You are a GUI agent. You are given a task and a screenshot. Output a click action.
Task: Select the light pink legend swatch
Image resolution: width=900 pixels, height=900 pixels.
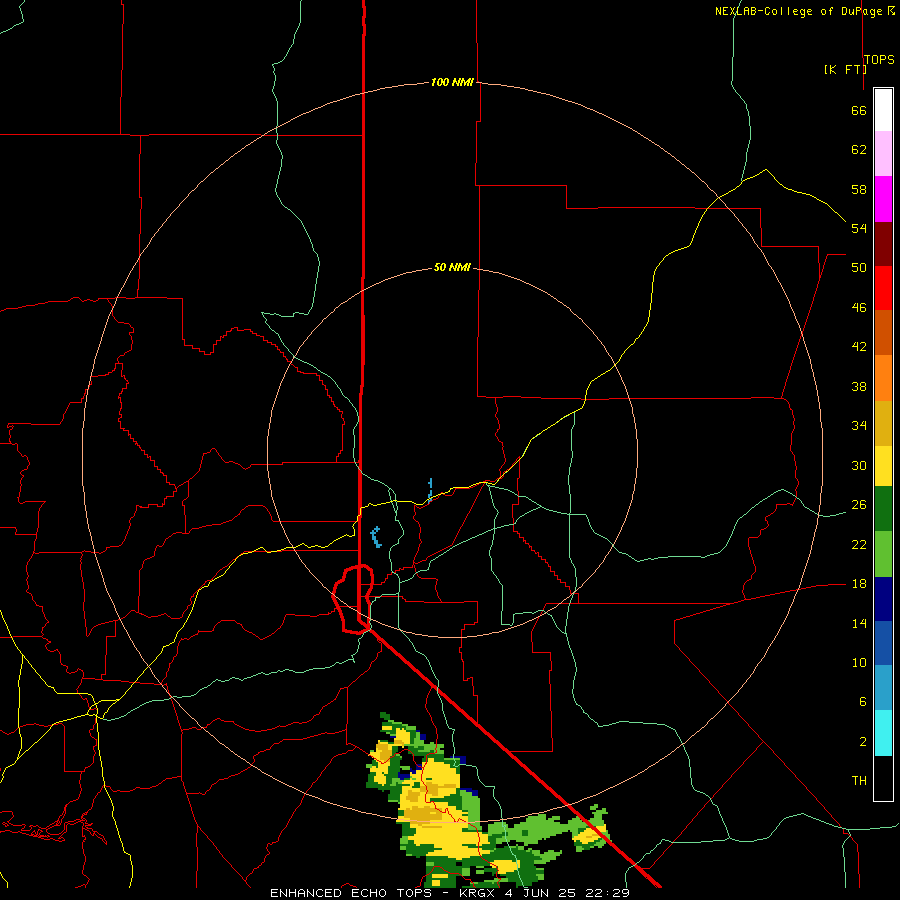click(x=883, y=154)
